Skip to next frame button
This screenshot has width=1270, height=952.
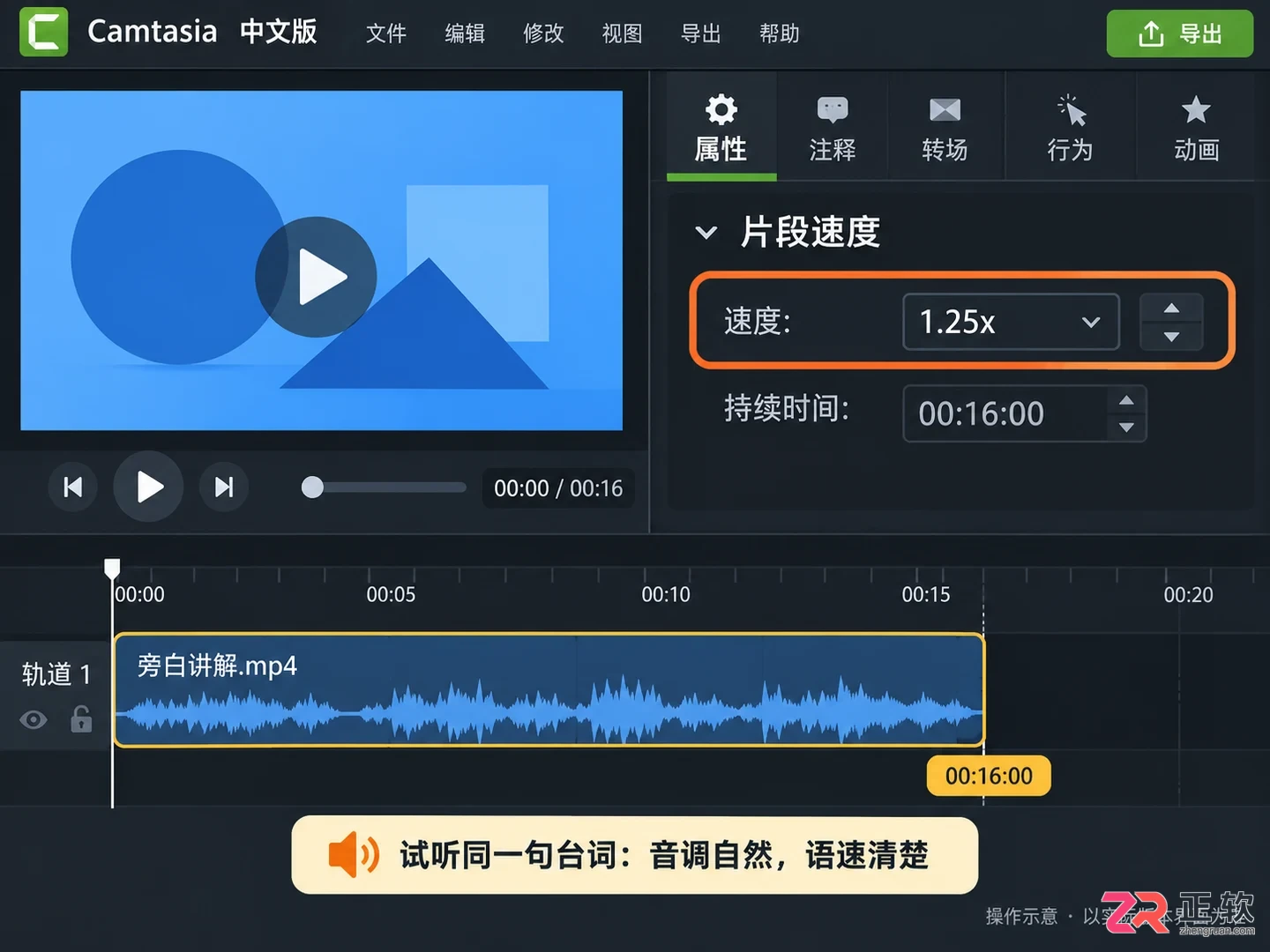(224, 487)
